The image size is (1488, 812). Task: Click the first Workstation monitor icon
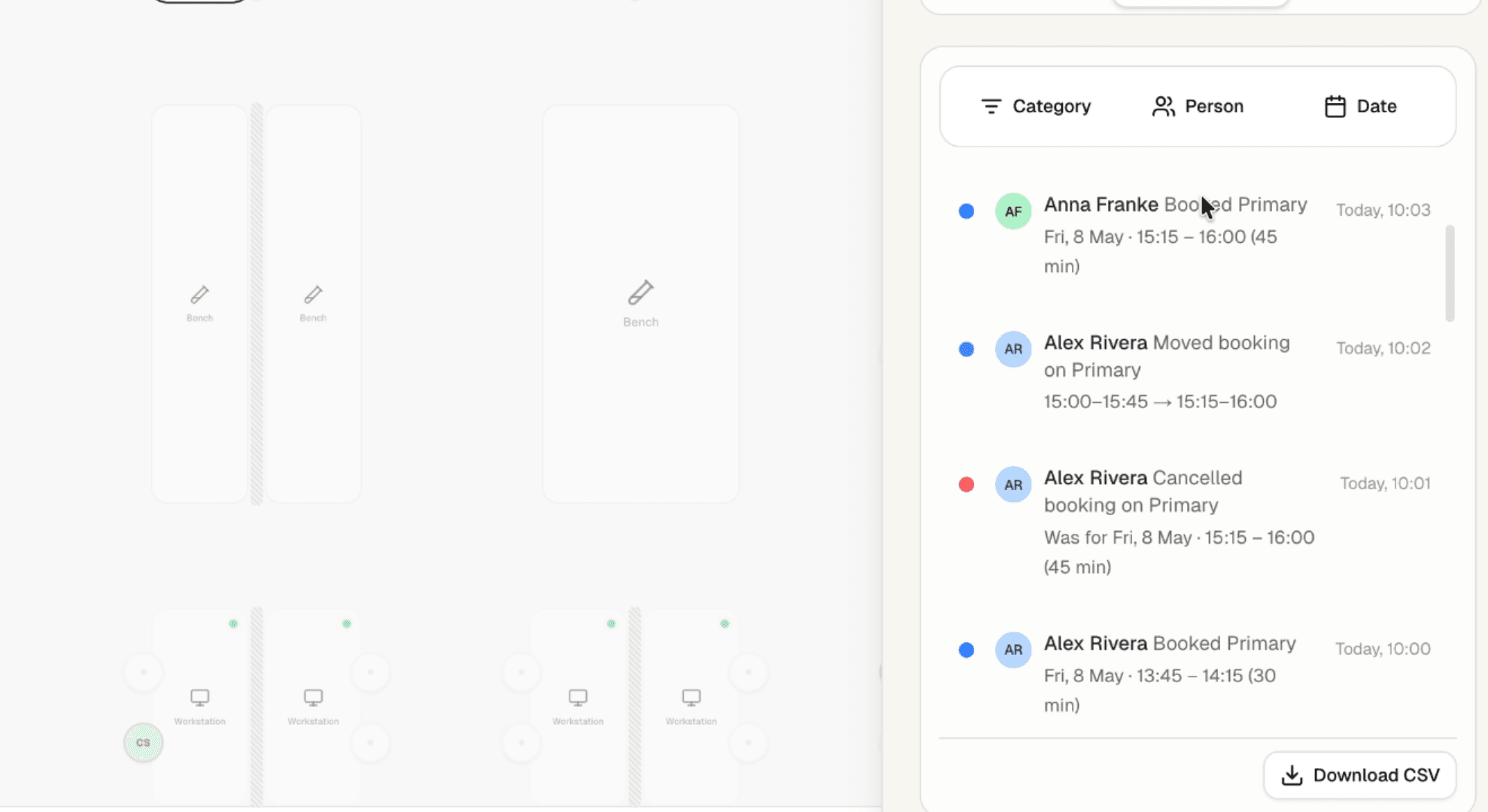[x=199, y=698]
